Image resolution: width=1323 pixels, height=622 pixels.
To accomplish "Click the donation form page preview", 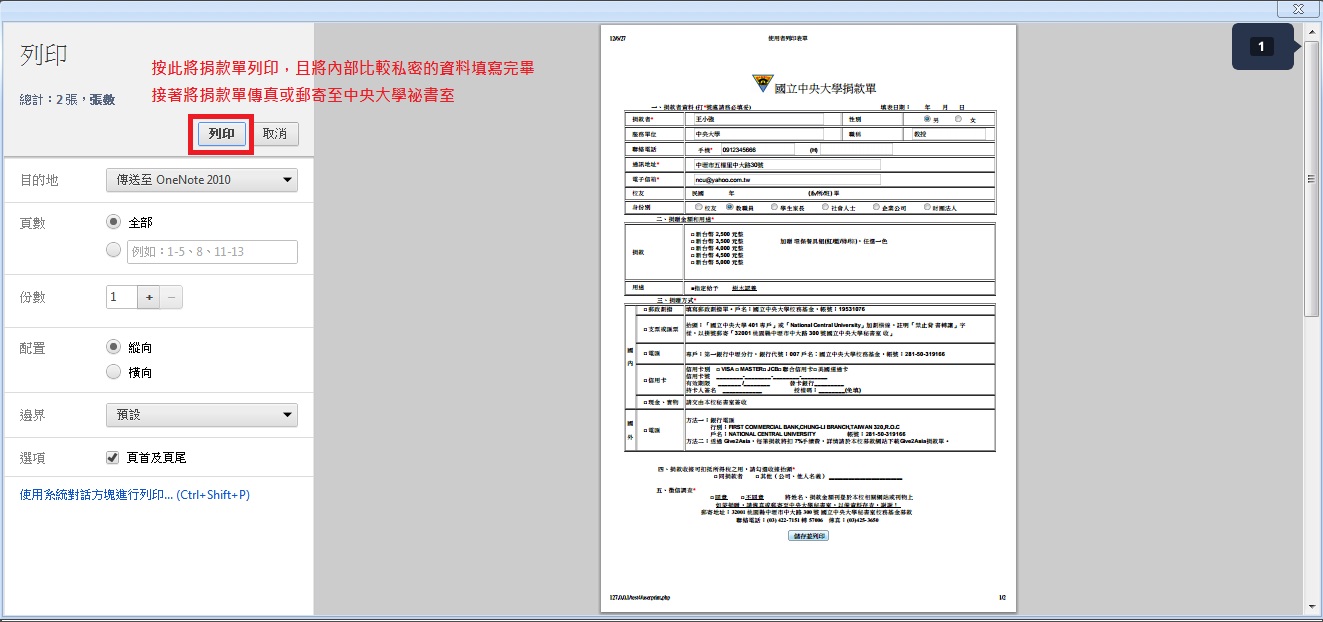I will (x=809, y=318).
